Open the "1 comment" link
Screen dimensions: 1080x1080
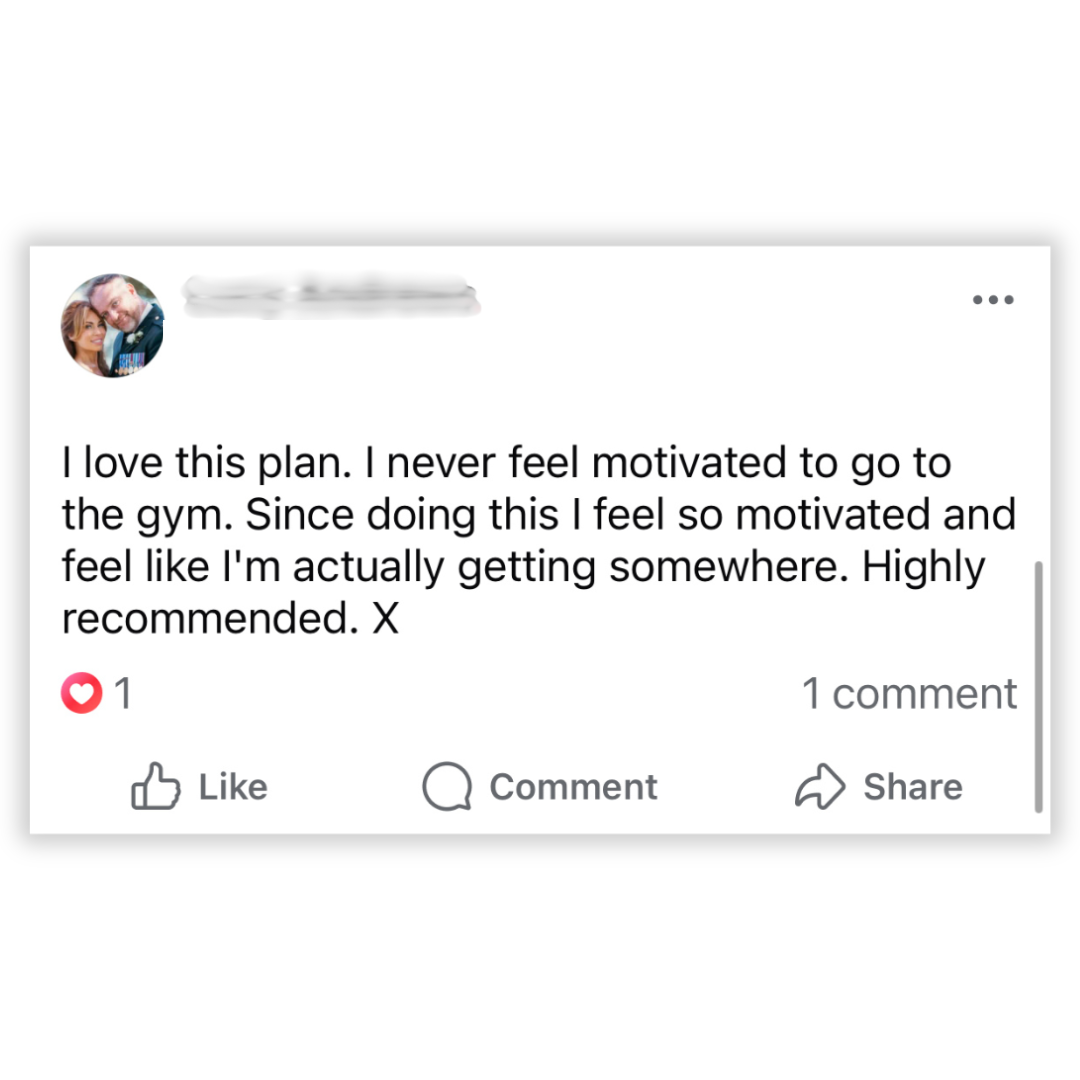(909, 694)
